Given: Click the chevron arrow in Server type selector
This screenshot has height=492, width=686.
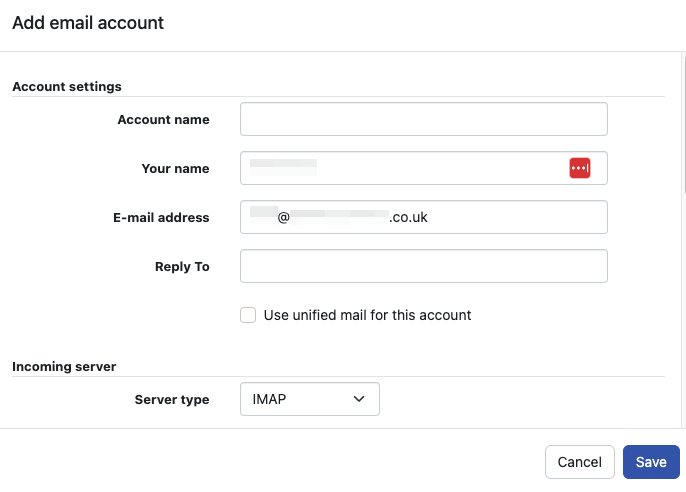Looking at the screenshot, I should (360, 399).
